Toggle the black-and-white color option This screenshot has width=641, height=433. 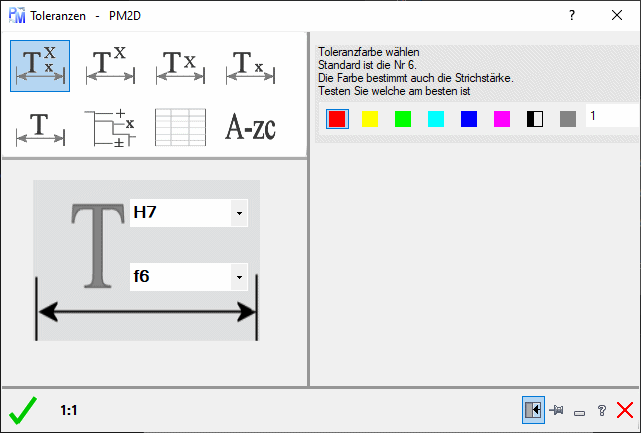(x=535, y=119)
